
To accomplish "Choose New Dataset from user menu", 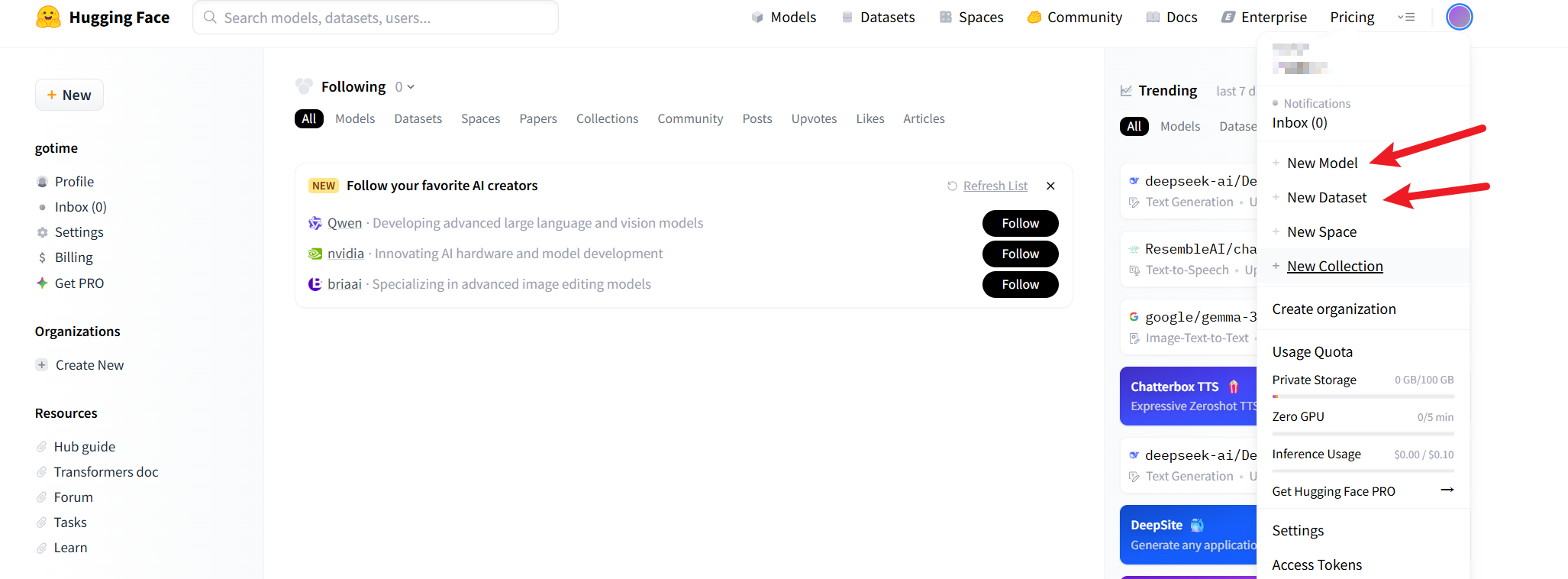I will click(x=1327, y=197).
